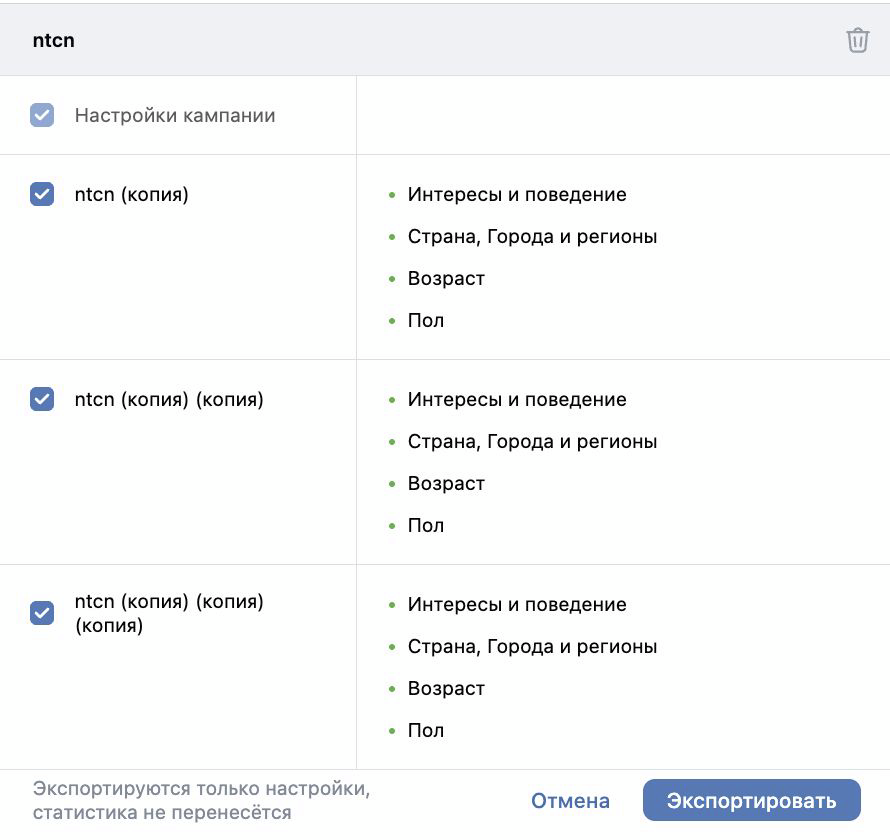
Task: Click Страна, Города и регионы in last group
Action: (531, 646)
